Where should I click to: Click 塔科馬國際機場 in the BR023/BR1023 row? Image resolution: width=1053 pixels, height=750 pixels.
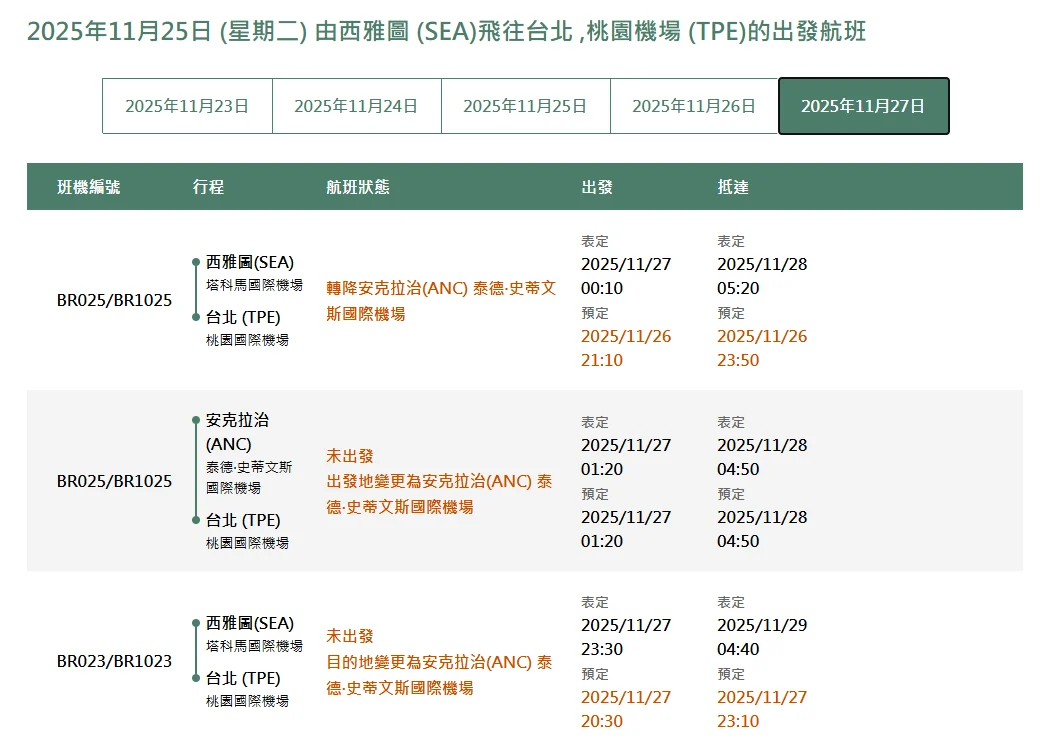click(255, 646)
